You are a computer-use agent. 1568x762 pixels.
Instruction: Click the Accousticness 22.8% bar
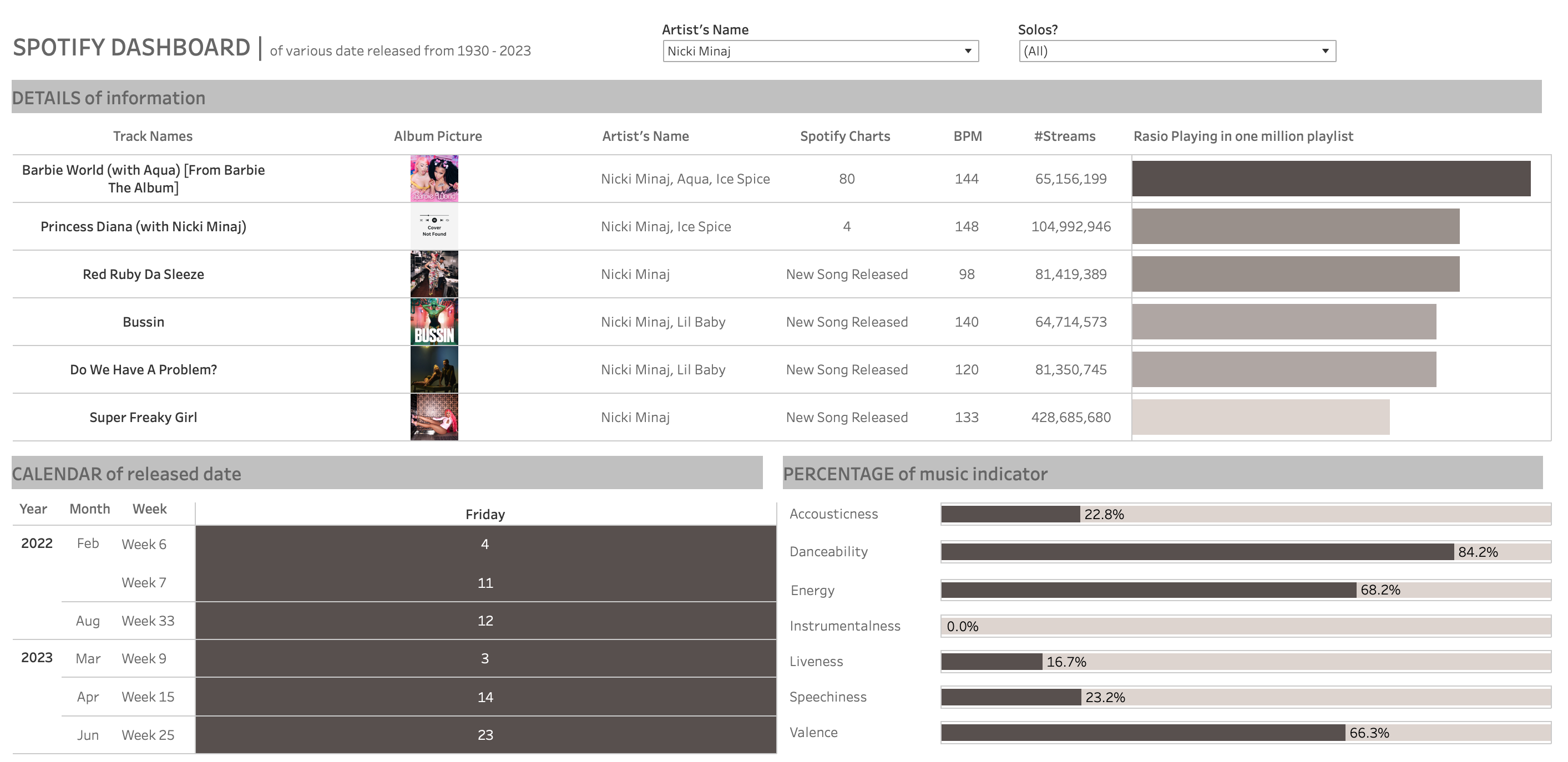point(1010,514)
